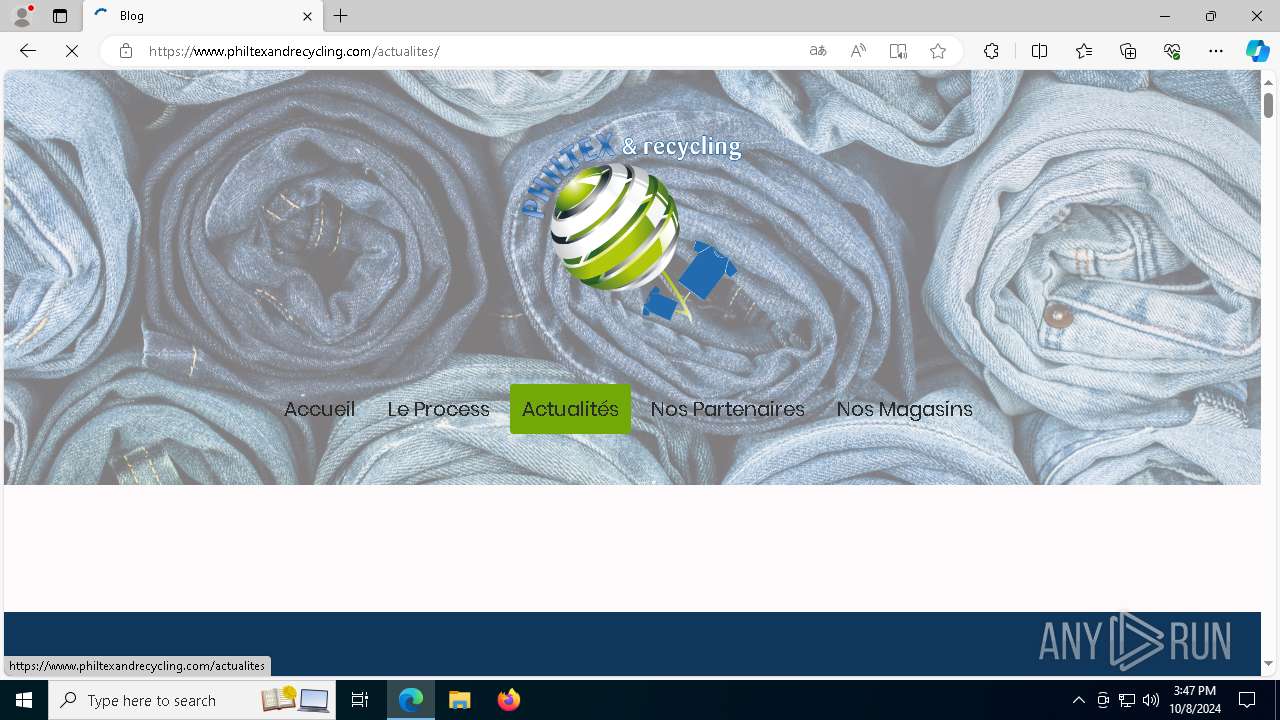Go back to the previous page

(28, 51)
